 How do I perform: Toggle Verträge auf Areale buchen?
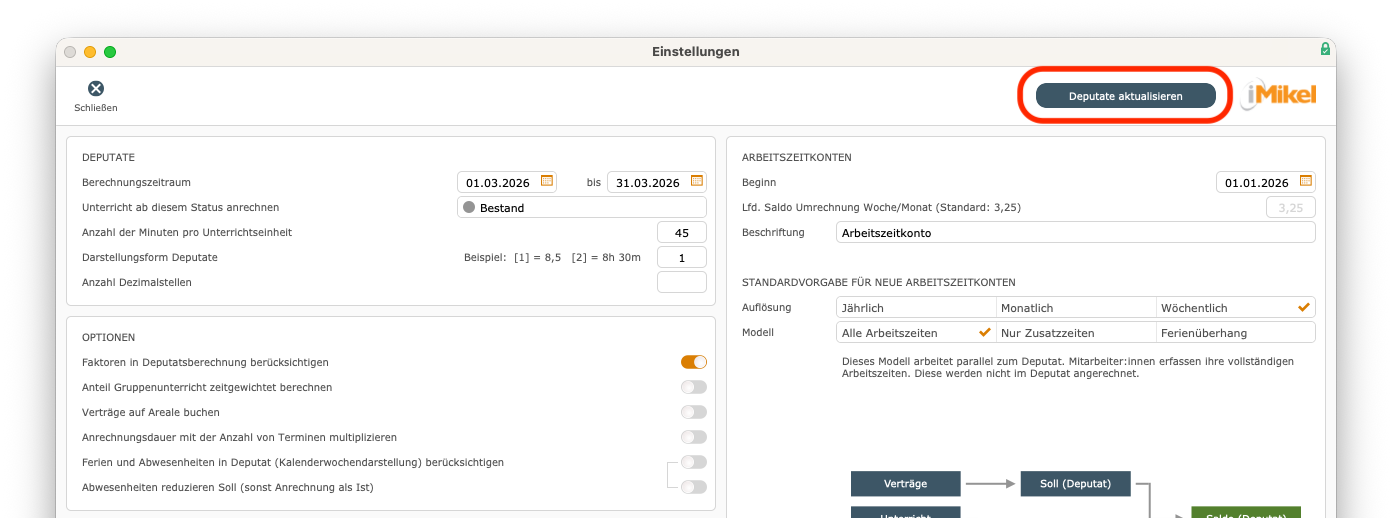tap(694, 412)
